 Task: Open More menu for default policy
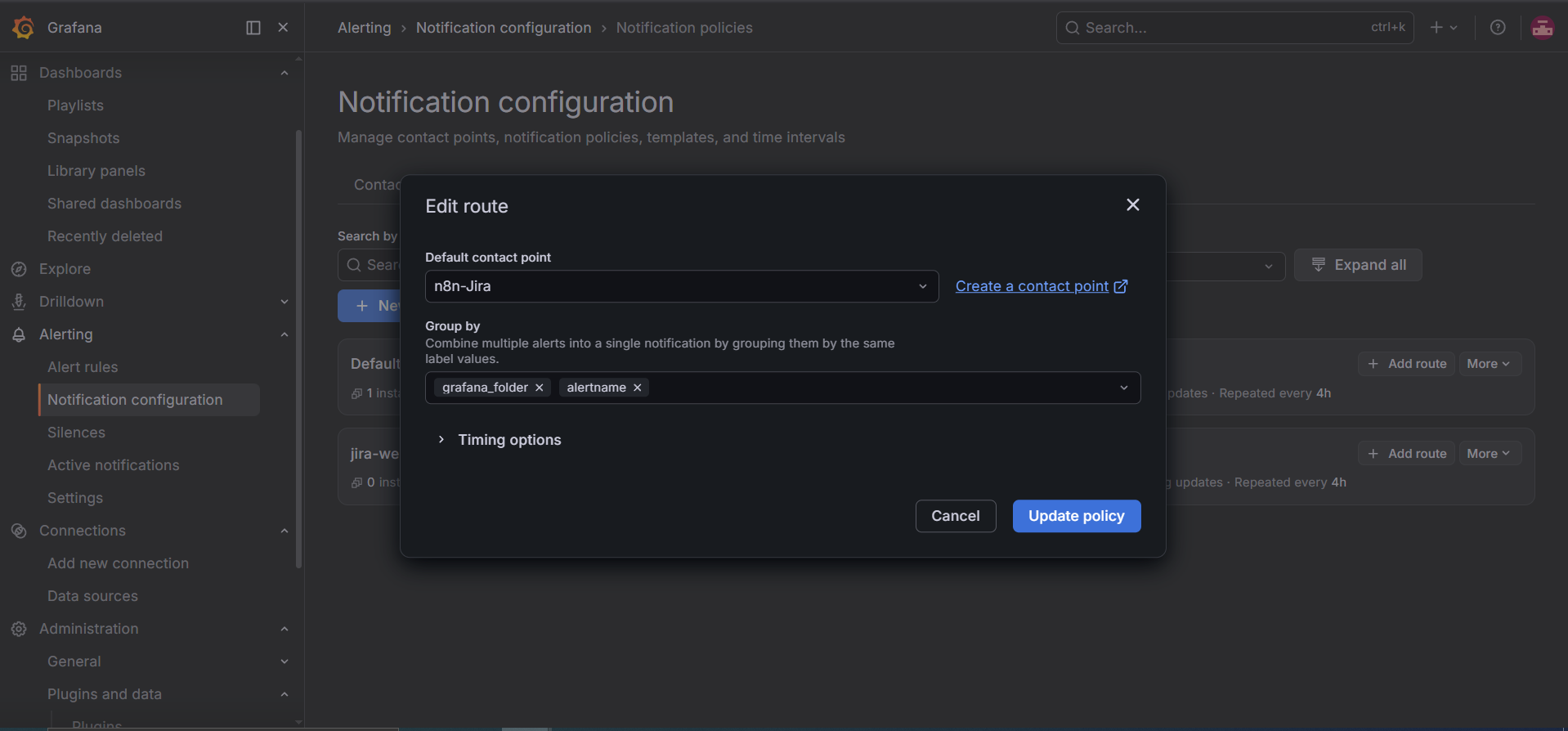pos(1489,364)
